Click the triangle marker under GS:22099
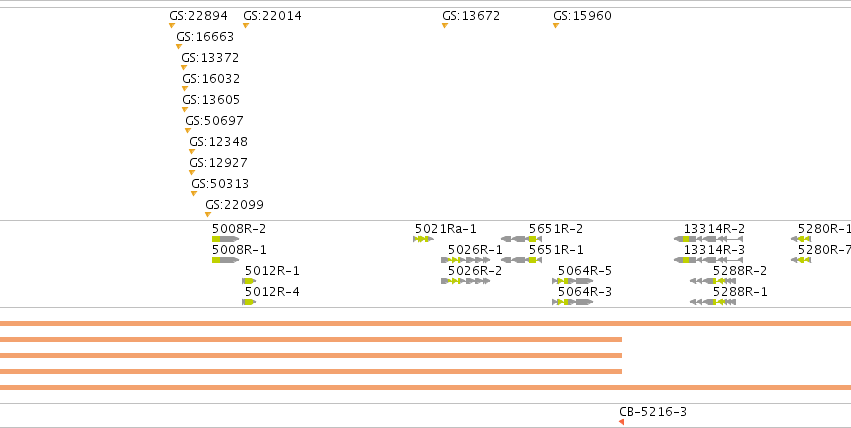Image resolution: width=851 pixels, height=428 pixels. coord(208,215)
